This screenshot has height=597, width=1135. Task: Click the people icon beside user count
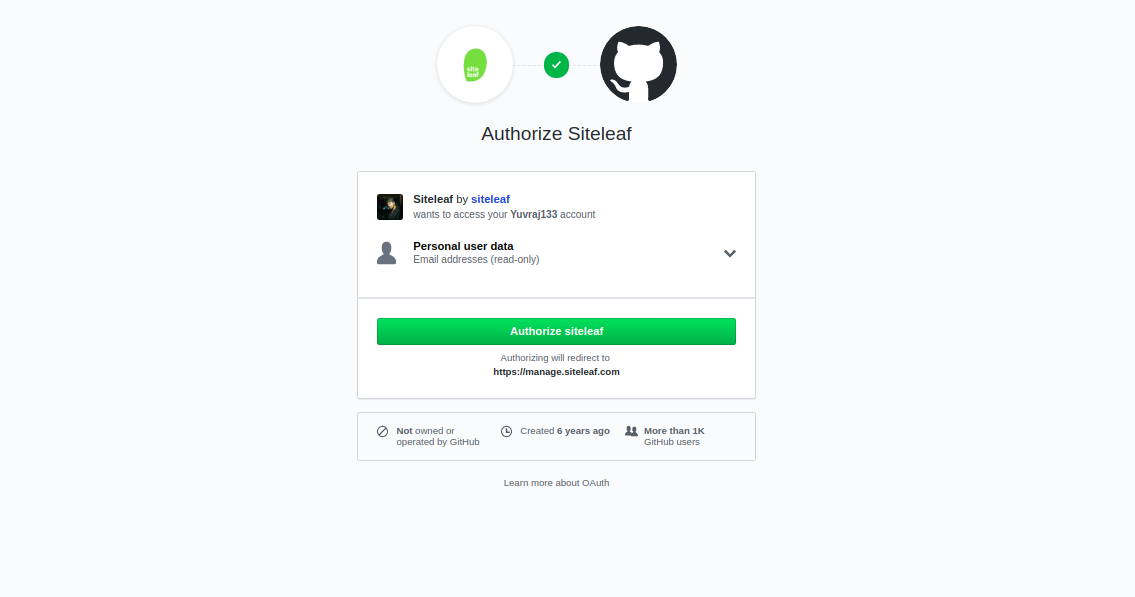[631, 431]
